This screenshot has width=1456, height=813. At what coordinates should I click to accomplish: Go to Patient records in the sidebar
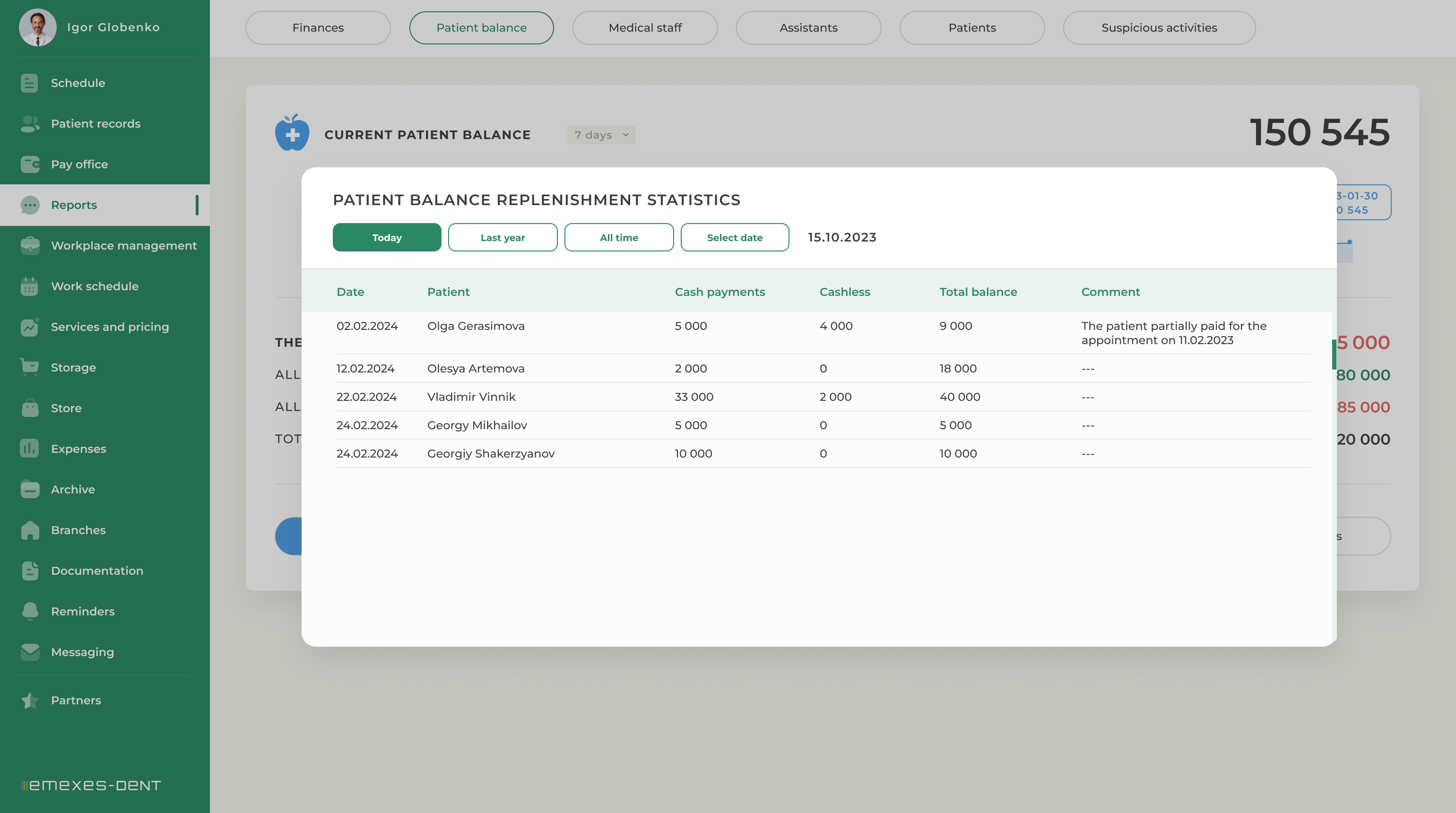(104, 124)
